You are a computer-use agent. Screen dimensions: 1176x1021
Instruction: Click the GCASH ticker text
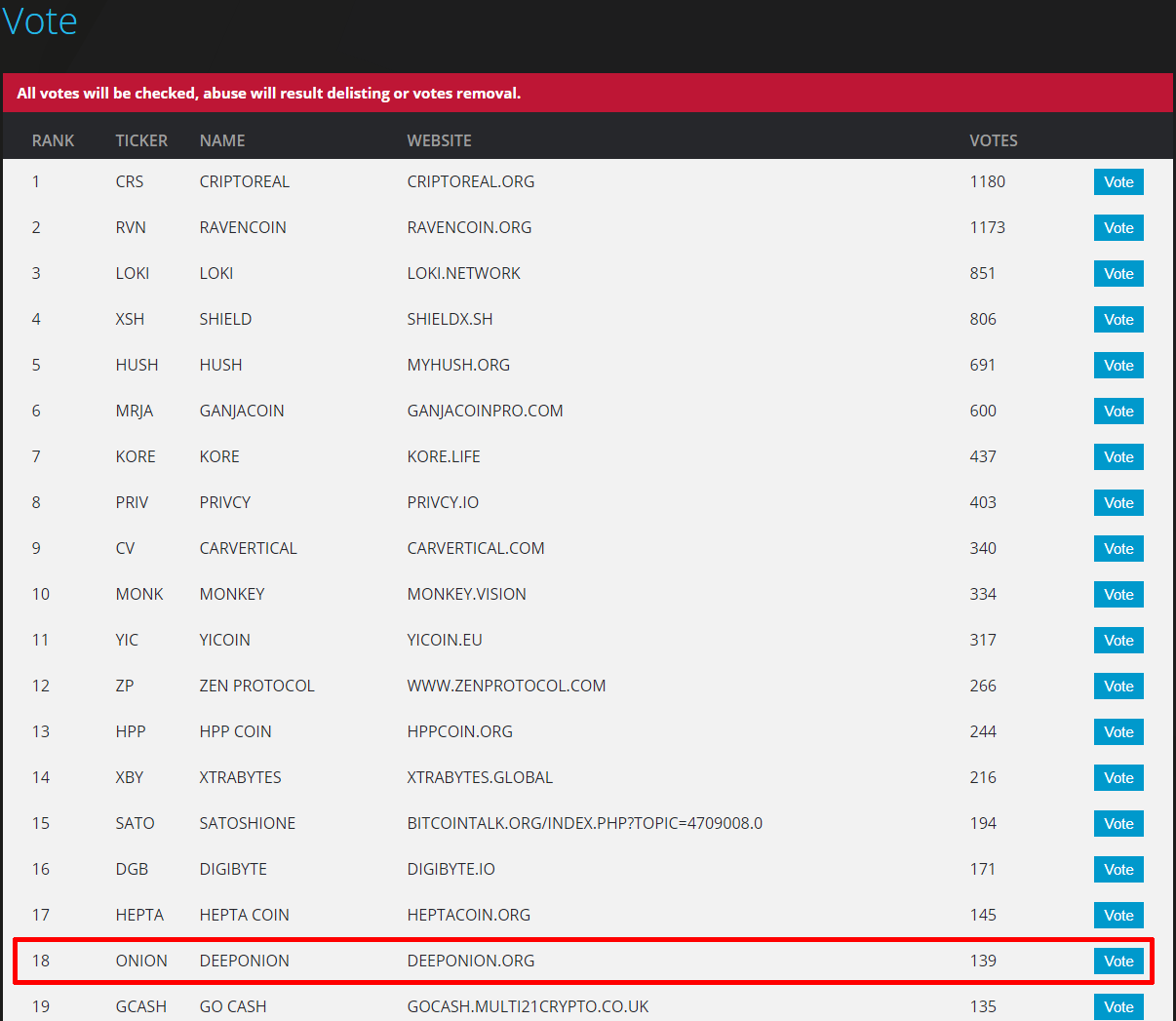coord(140,1006)
